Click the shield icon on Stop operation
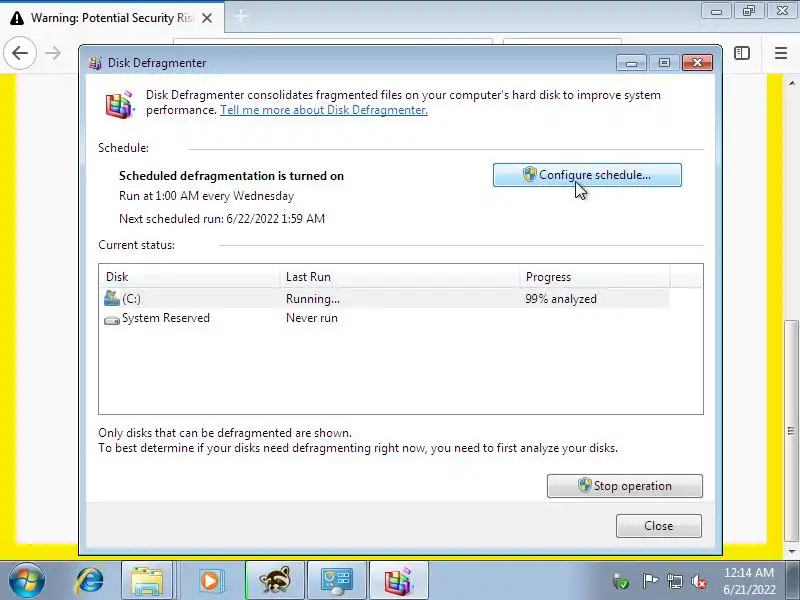This screenshot has height=600, width=800. [585, 485]
